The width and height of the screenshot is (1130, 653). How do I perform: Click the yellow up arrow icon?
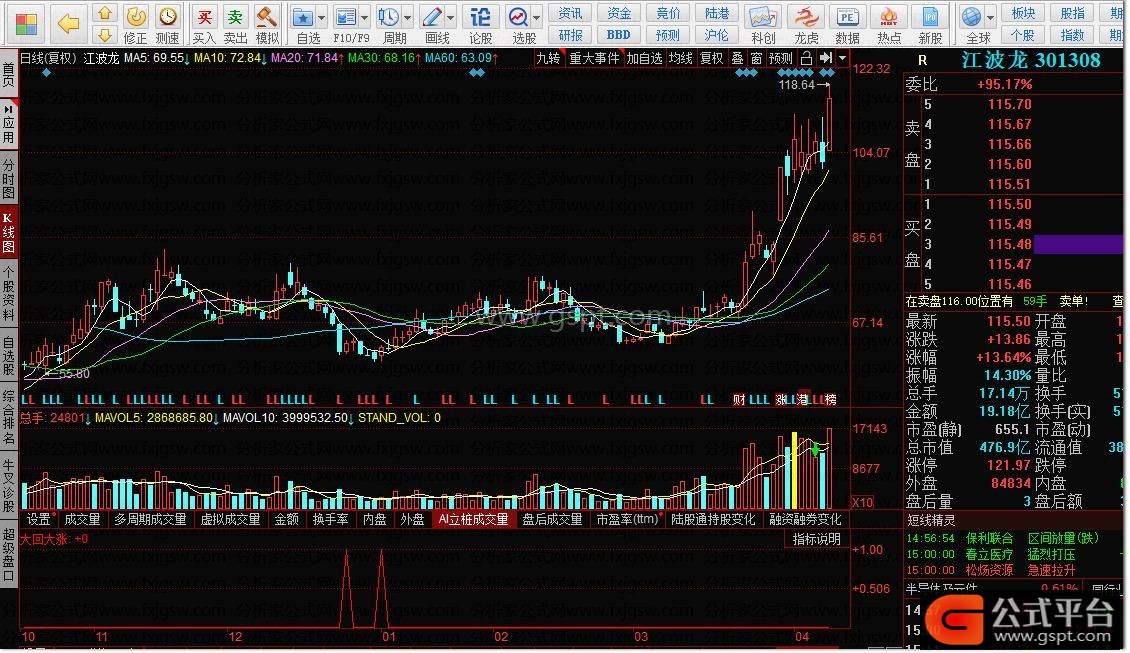pyautogui.click(x=105, y=13)
